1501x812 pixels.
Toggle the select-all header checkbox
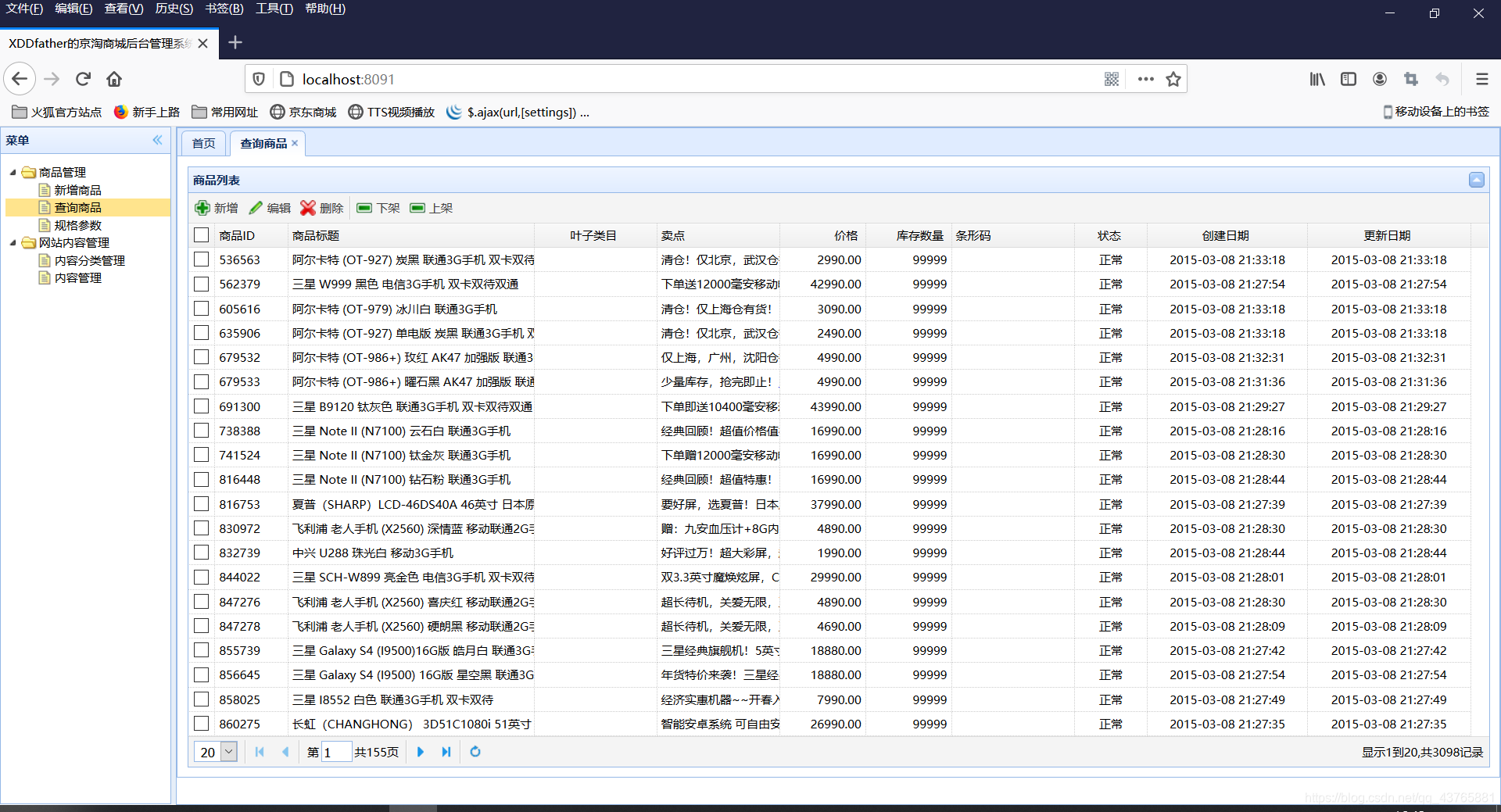tap(202, 234)
